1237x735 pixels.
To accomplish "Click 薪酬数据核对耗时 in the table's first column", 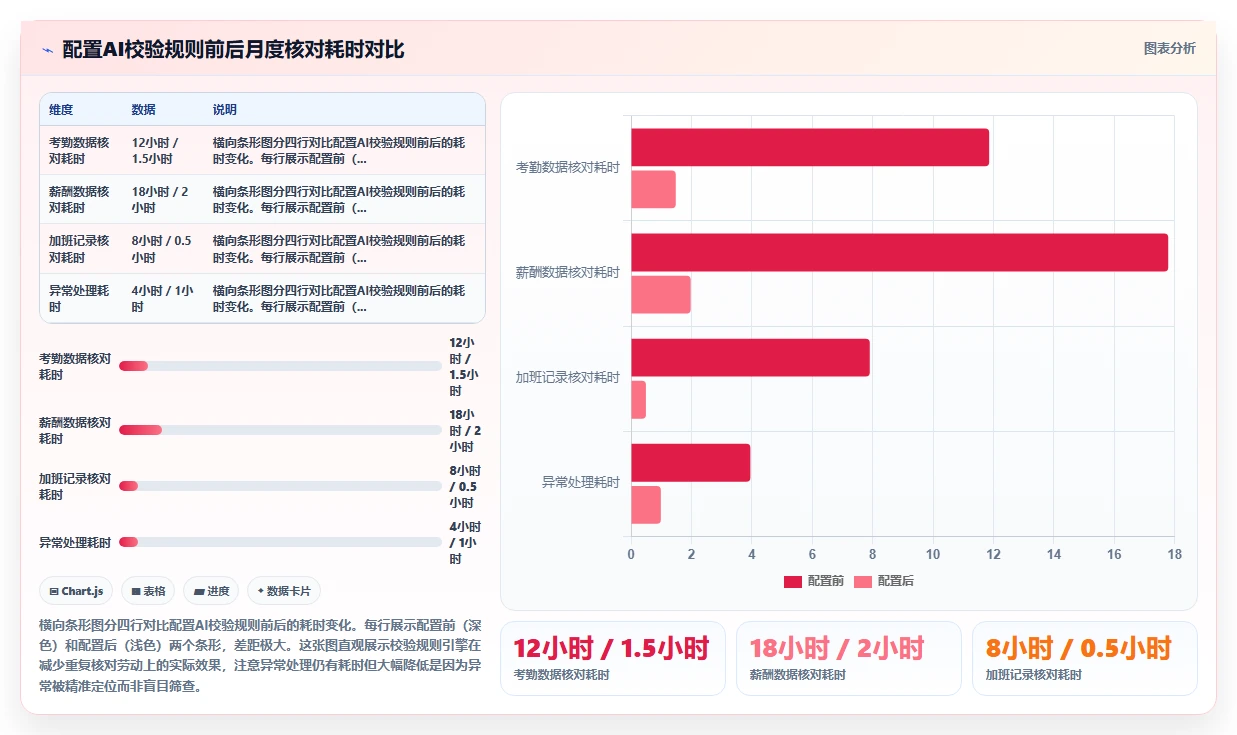I will (79, 200).
